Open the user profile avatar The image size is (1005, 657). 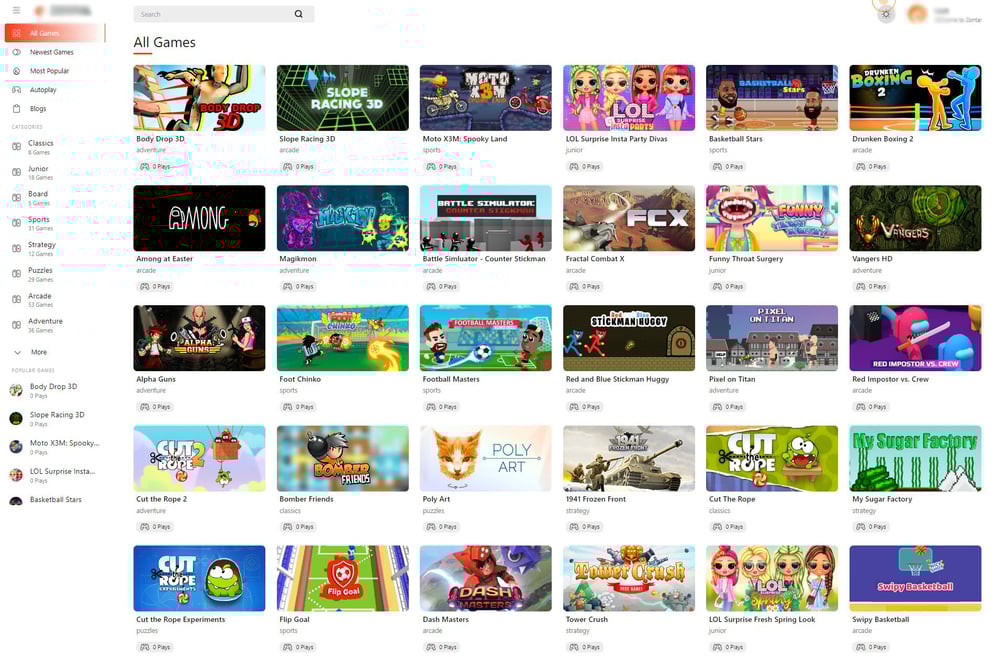pos(917,14)
